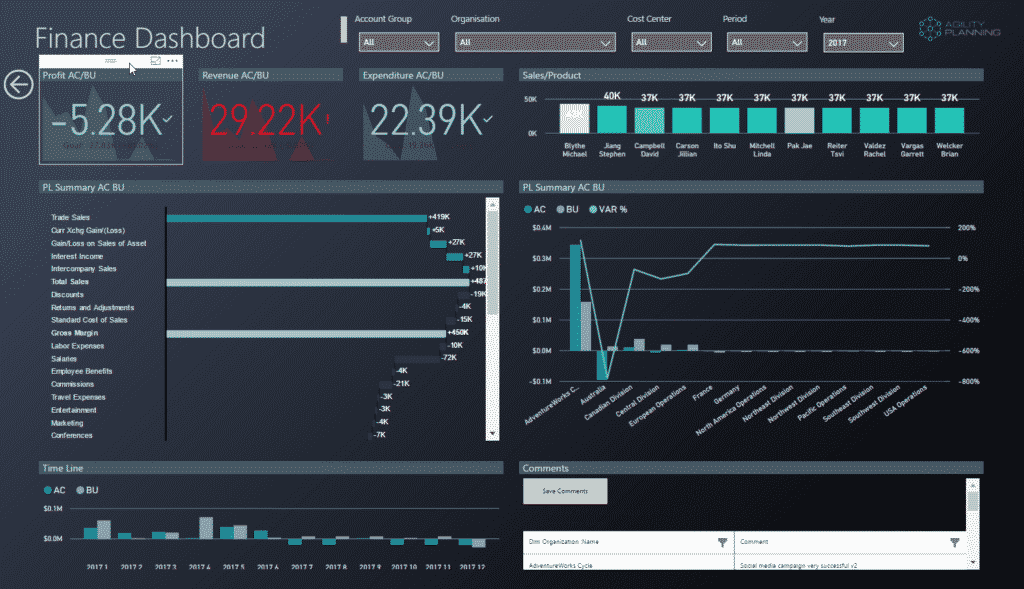Open the Year dropdown showing 2017
This screenshot has width=1024, height=589.
[863, 42]
